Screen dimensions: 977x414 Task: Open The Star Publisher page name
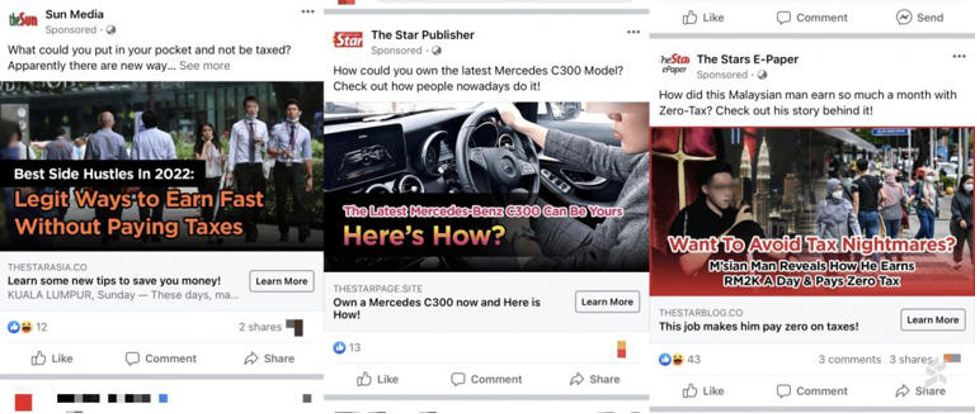coord(422,35)
